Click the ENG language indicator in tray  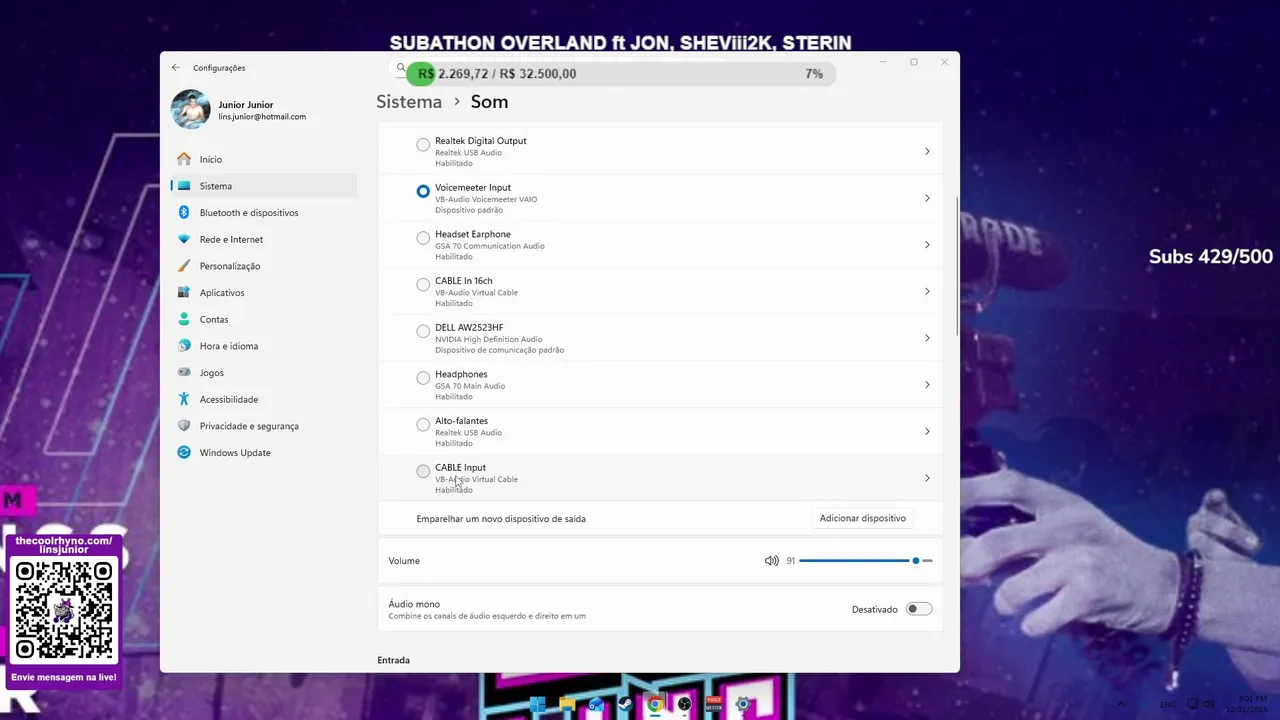pos(1168,705)
